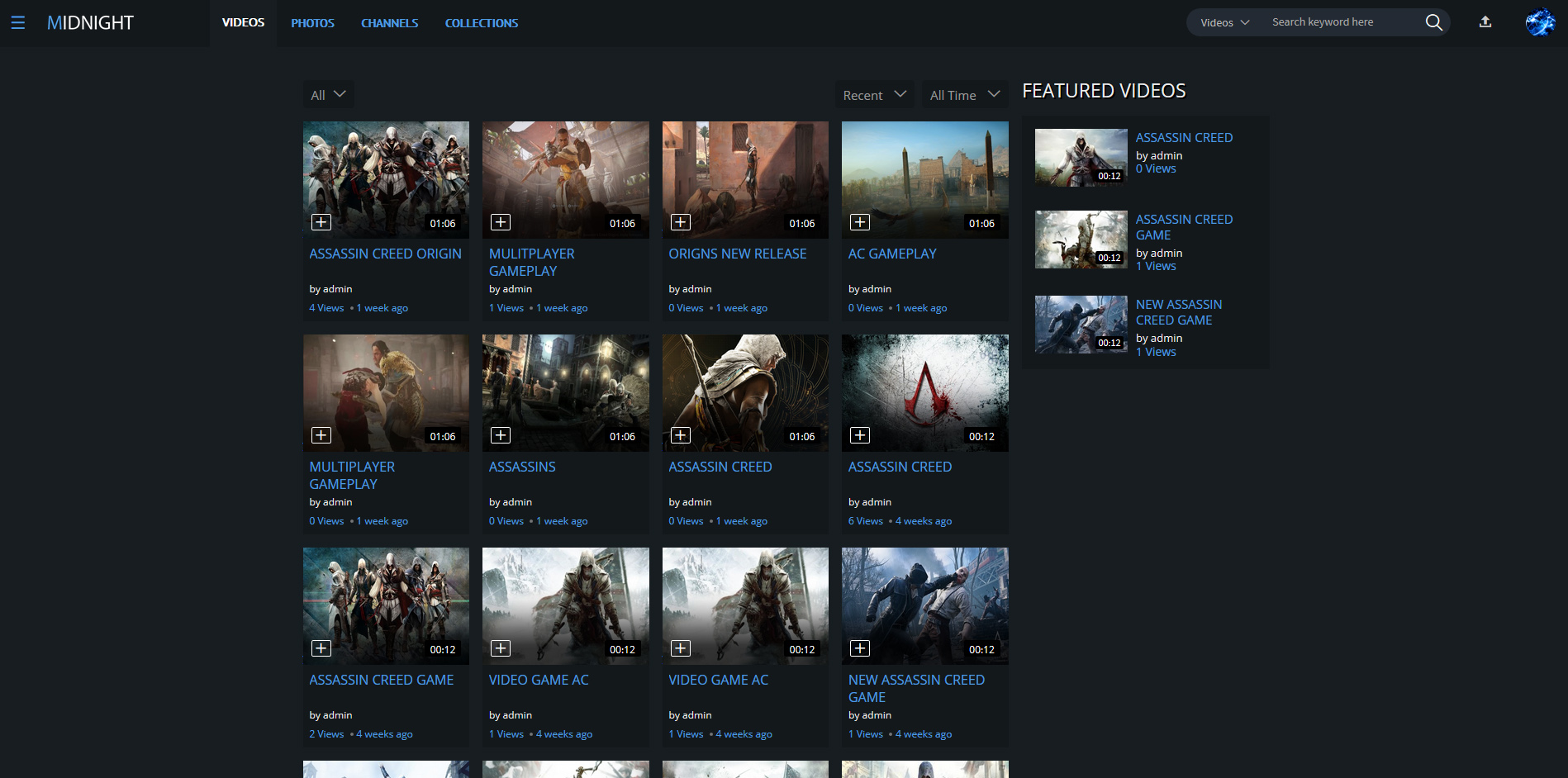Click '6 Views' under ASSASSIN CREED
1568x778 pixels.
866,520
